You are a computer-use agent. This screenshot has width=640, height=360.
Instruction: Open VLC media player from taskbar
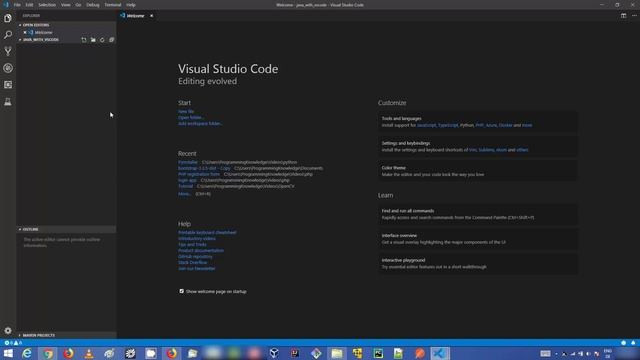coord(89,353)
